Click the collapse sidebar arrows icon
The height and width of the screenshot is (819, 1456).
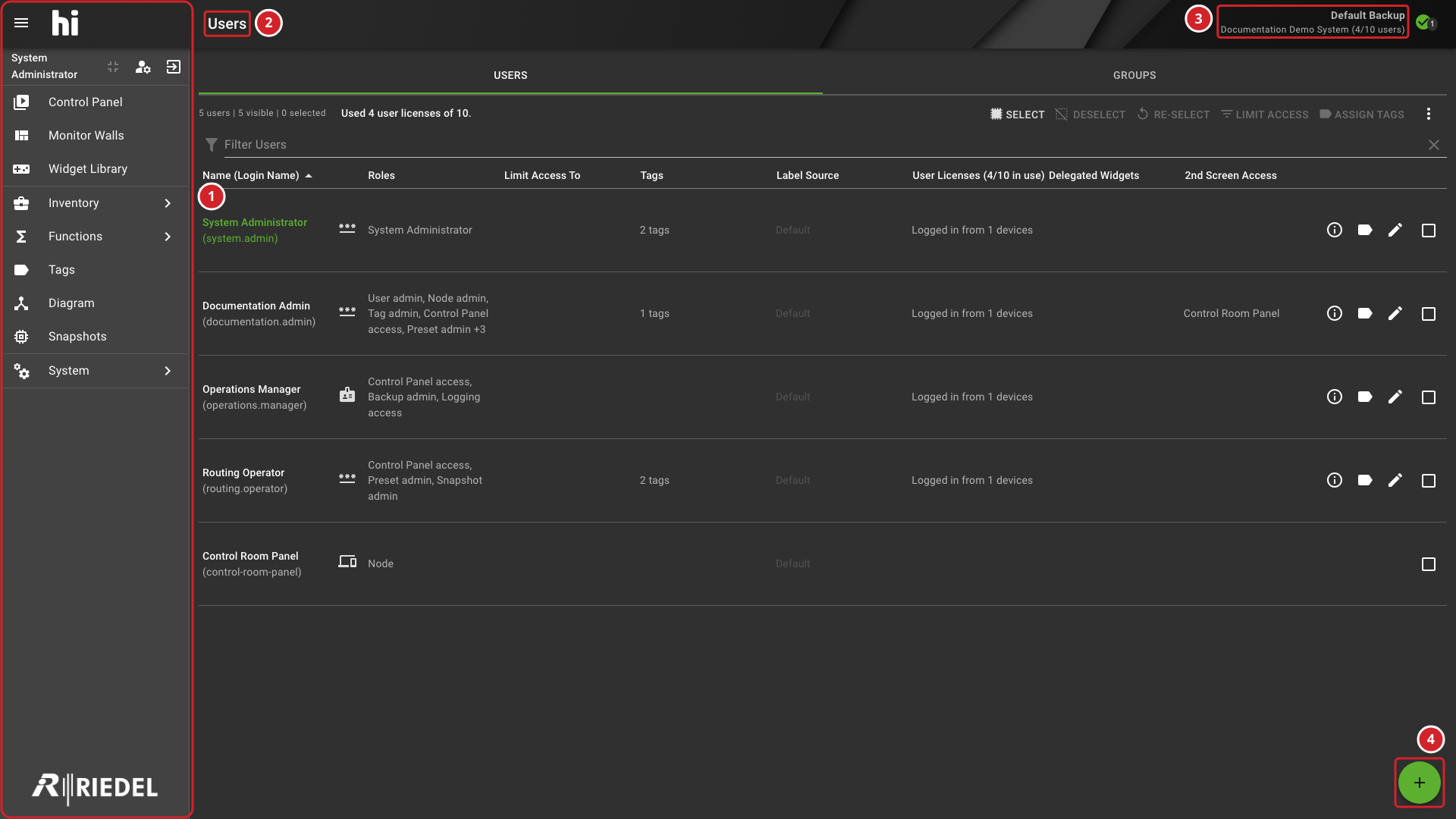(x=113, y=67)
